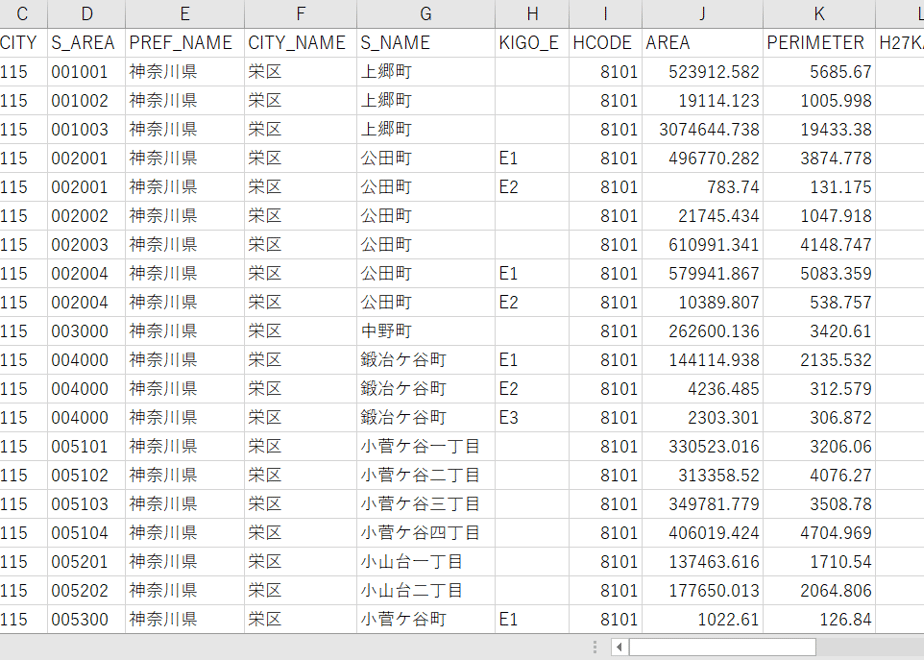Screen dimensions: 924x660
Task: Click the HCODE header cell
Action: (x=606, y=43)
